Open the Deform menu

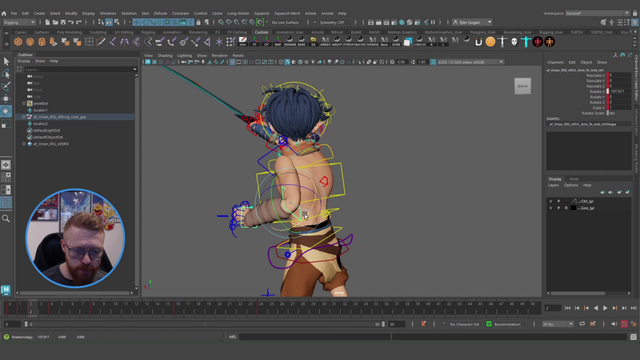point(160,13)
